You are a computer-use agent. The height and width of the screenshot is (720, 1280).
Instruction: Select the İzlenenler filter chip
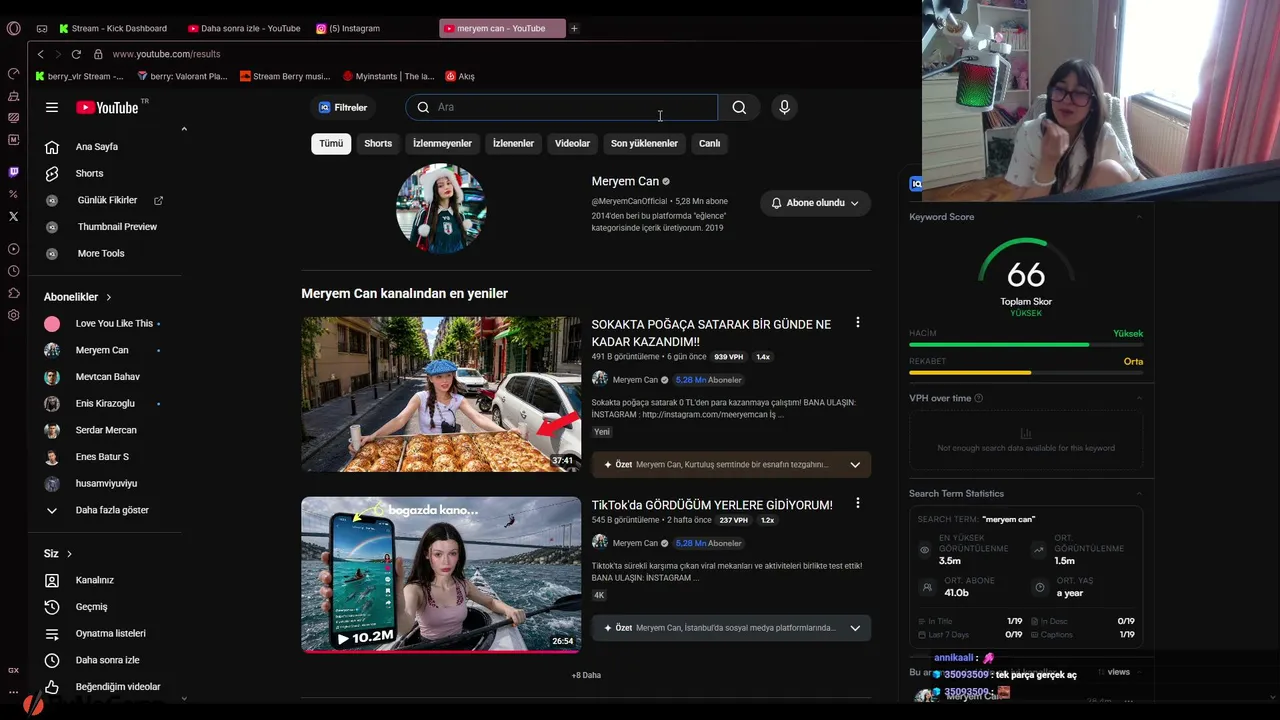click(513, 143)
